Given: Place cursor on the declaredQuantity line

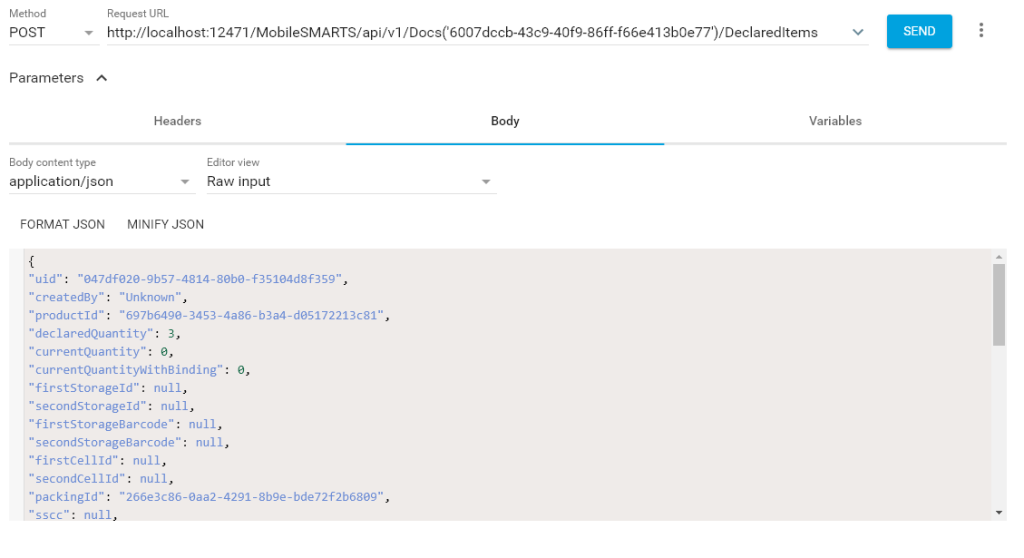Looking at the screenshot, I should pyautogui.click(x=104, y=333).
